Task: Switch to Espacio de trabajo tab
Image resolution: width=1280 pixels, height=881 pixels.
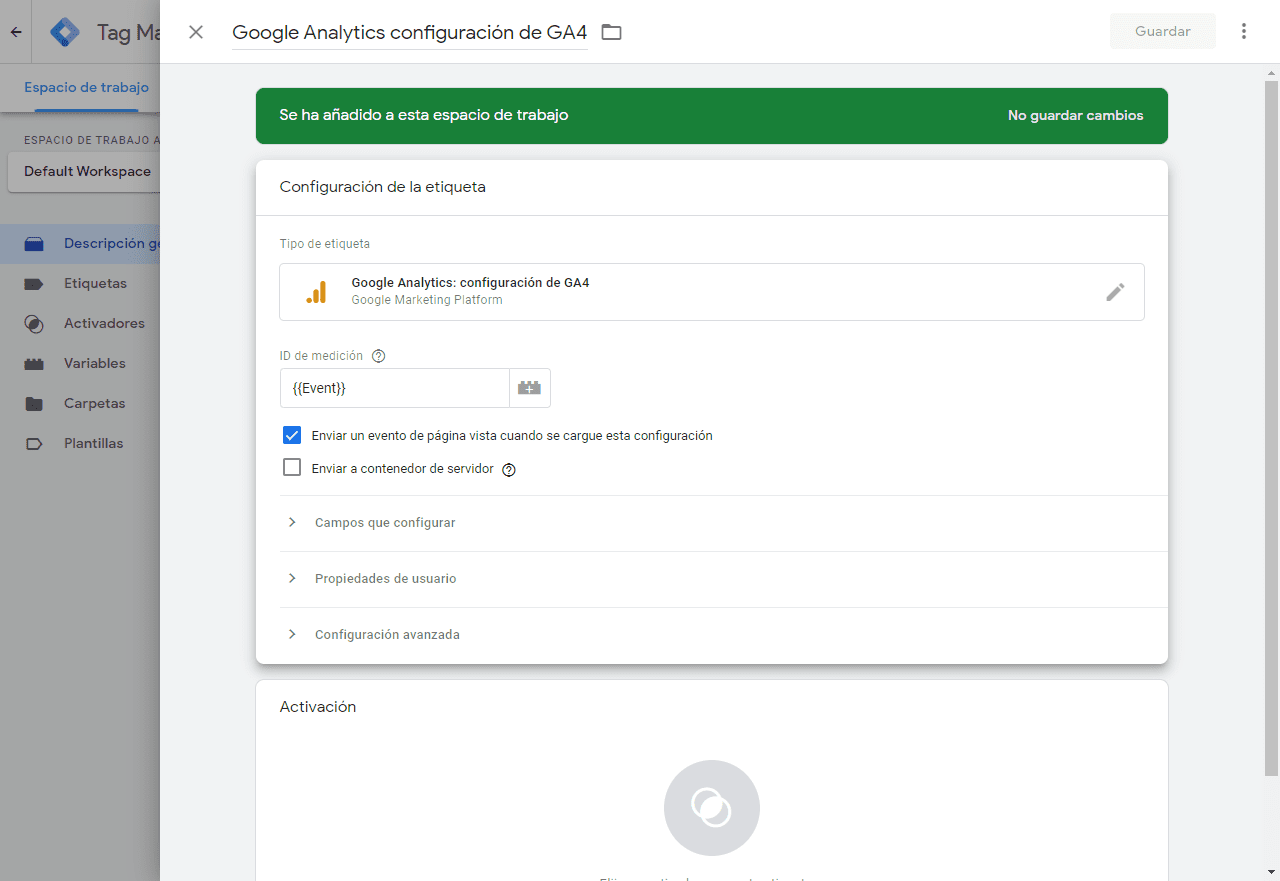Action: pyautogui.click(x=86, y=87)
